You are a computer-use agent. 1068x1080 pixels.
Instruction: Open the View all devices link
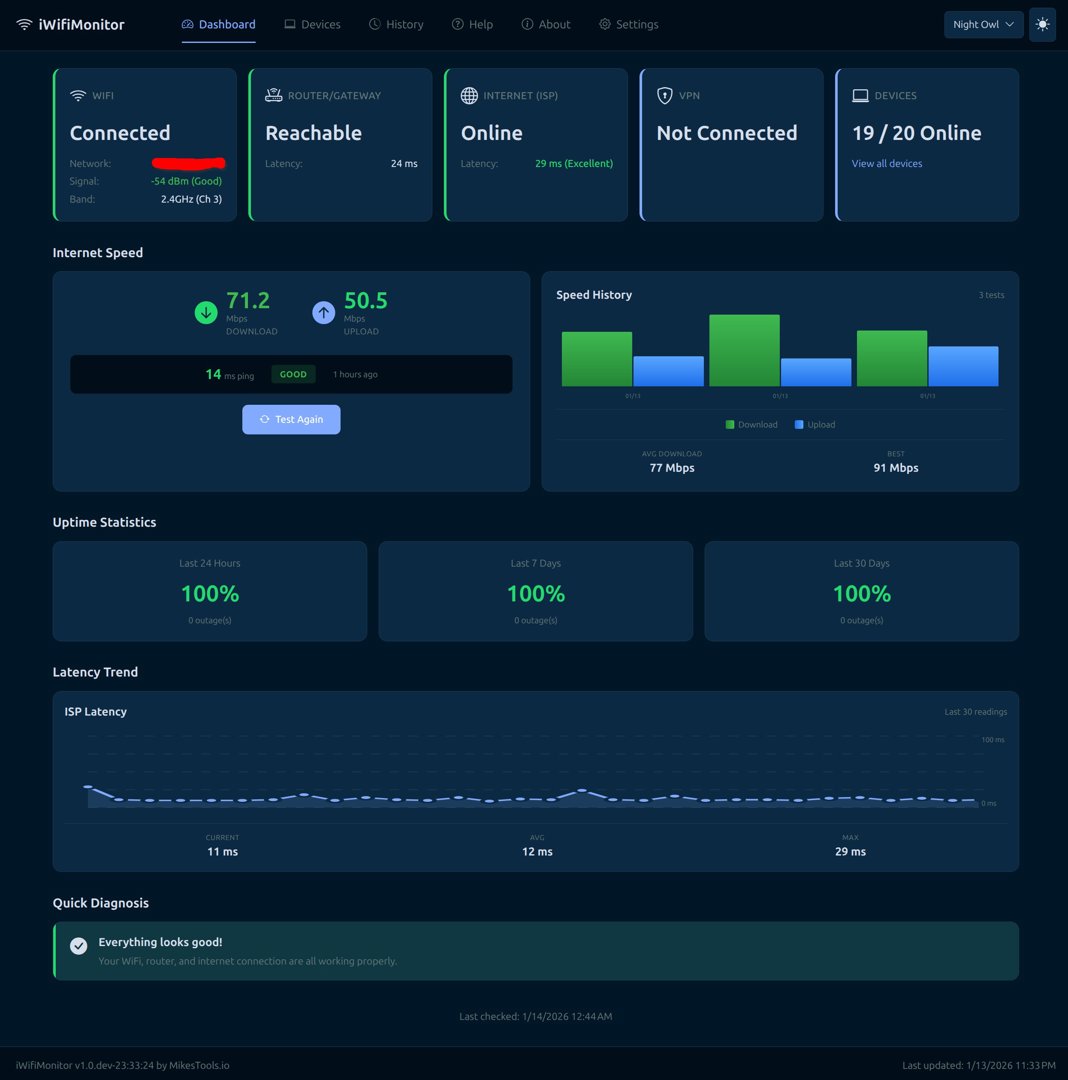(x=886, y=163)
